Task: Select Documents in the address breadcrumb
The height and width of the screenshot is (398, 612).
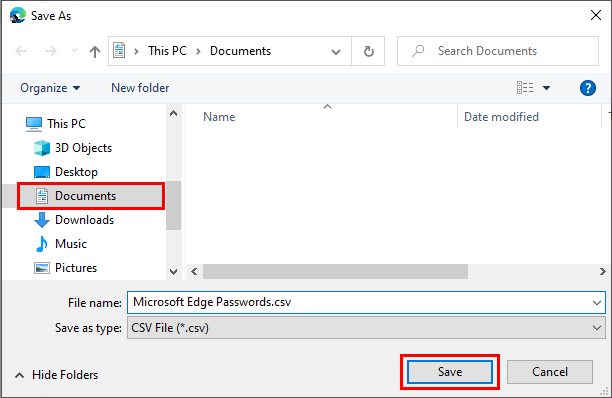Action: point(240,51)
